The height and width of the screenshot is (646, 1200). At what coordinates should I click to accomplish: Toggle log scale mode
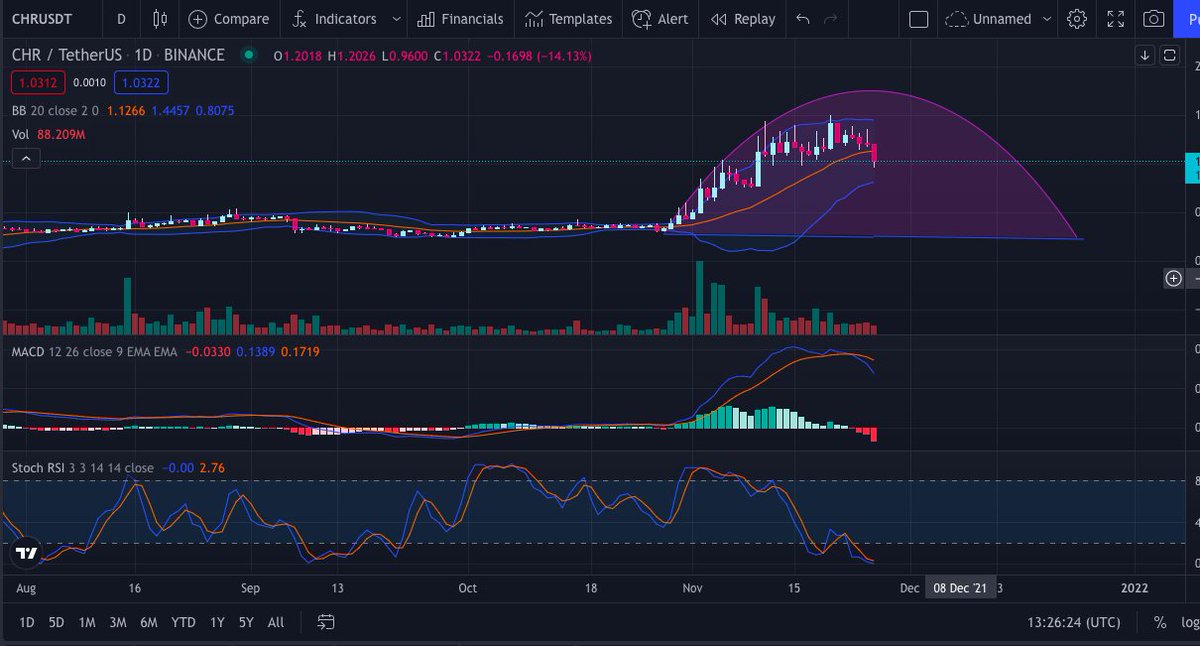(x=1189, y=622)
